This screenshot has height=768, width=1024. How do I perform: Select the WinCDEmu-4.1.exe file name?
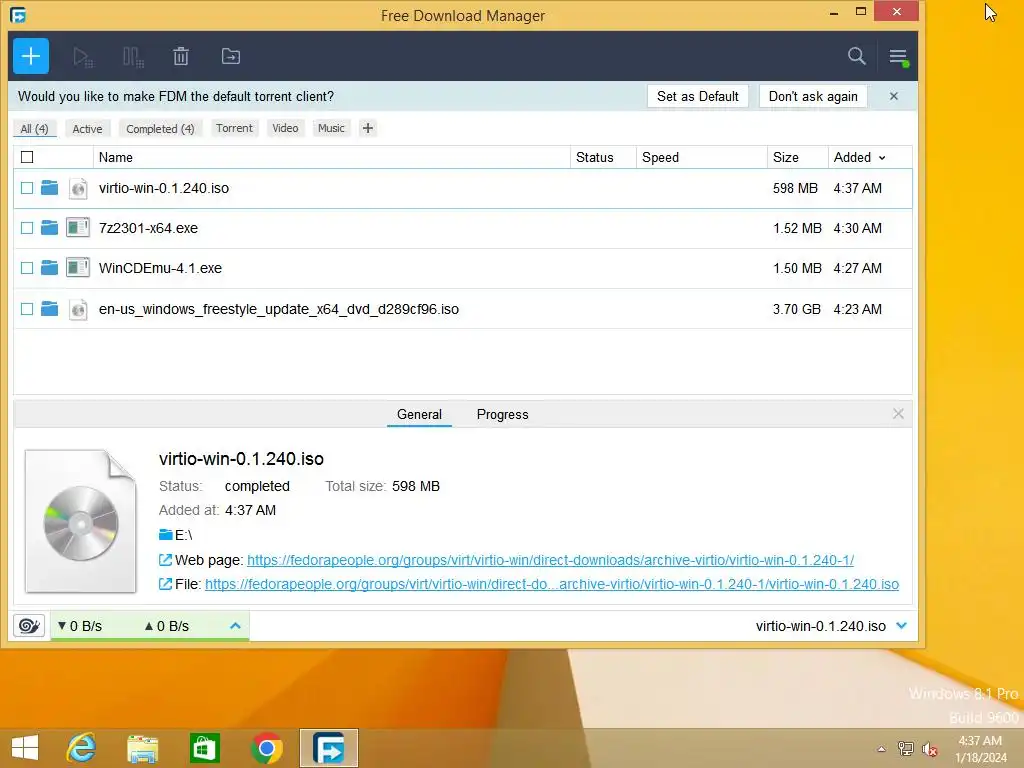click(x=160, y=268)
